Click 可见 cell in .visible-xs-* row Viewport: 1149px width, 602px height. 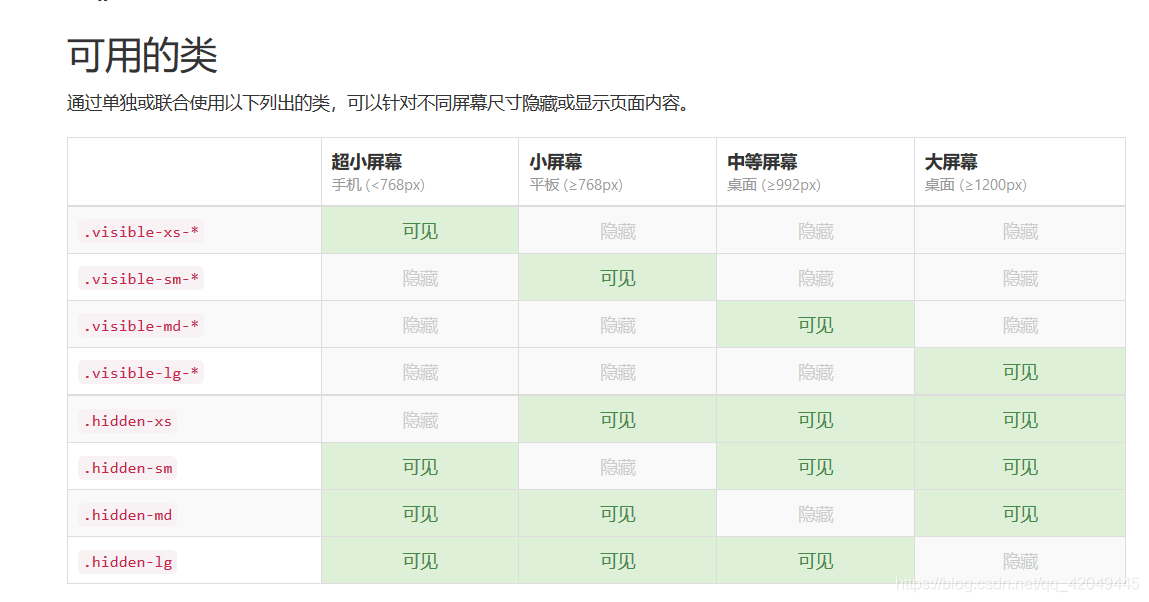click(x=420, y=231)
